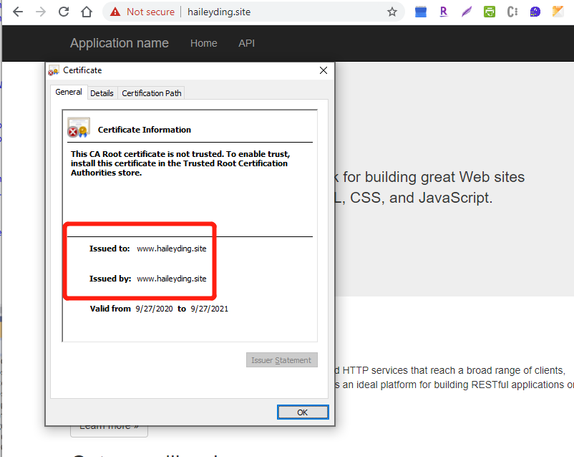
Task: Open the Home navigation link
Action: (x=204, y=43)
